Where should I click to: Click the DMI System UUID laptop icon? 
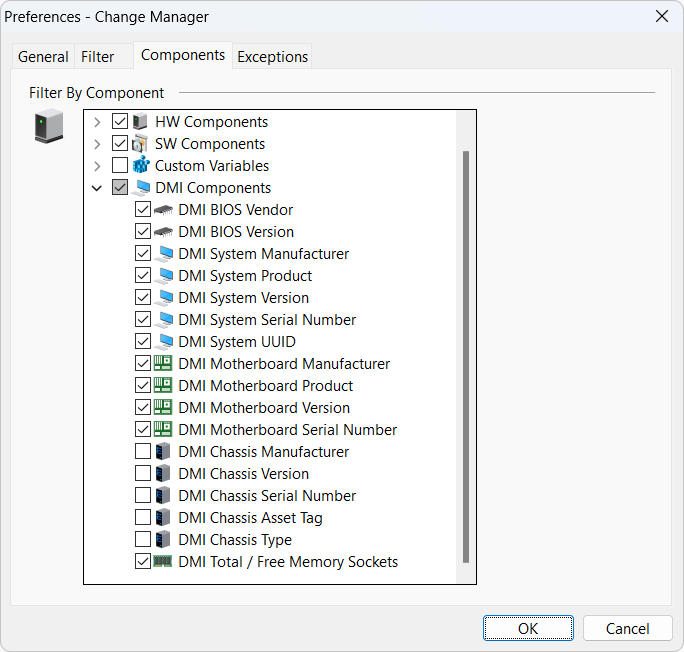click(163, 342)
